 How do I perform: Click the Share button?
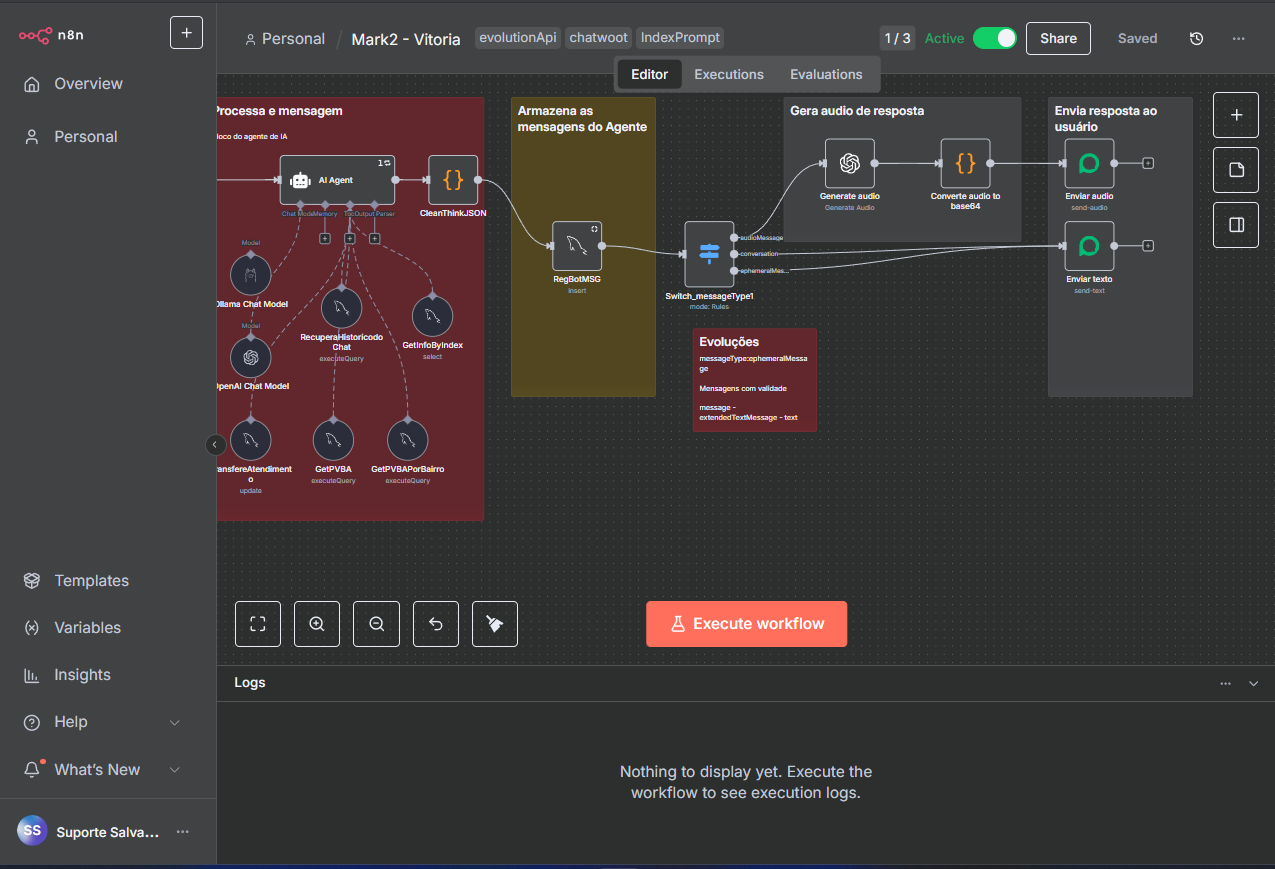1058,39
